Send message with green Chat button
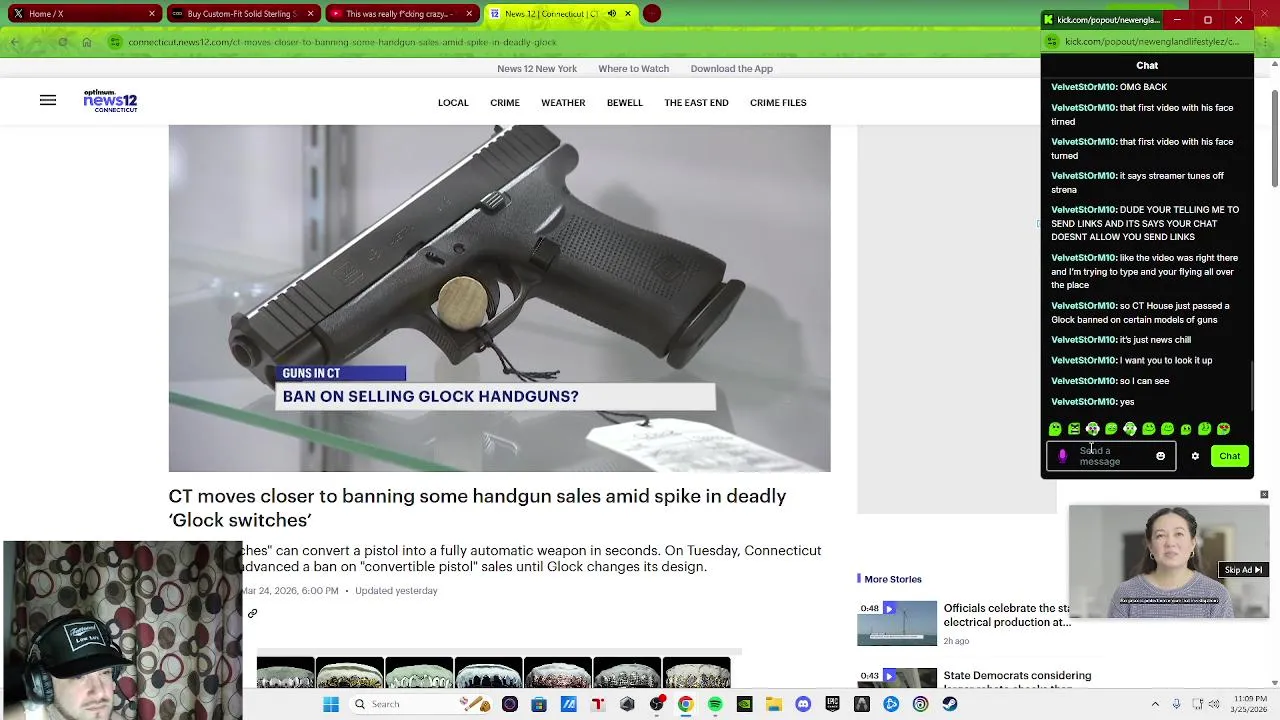Viewport: 1280px width, 720px height. [x=1230, y=456]
